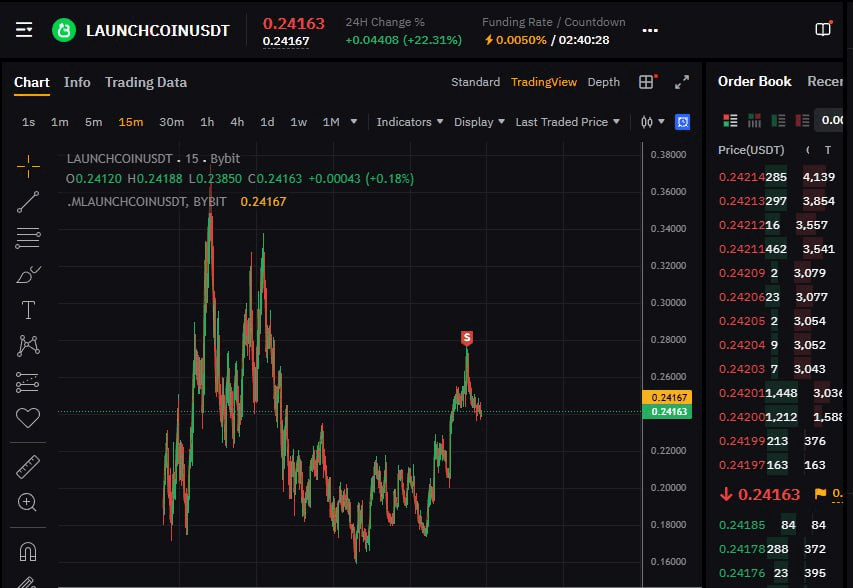Click the green LAUNCHCOIN coin logo
The image size is (853, 588).
pos(64,30)
